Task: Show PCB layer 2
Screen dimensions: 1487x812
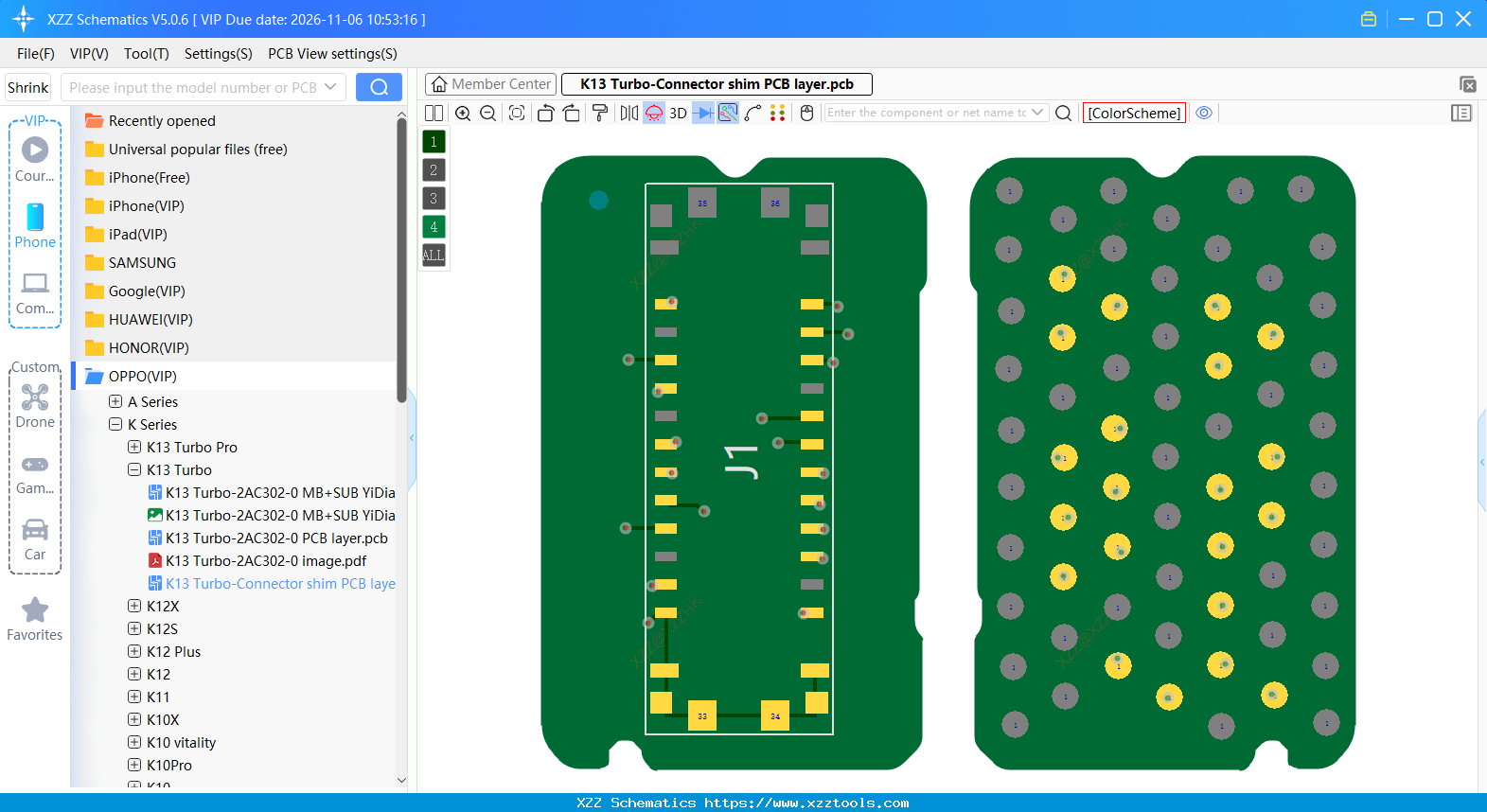Action: 434,170
